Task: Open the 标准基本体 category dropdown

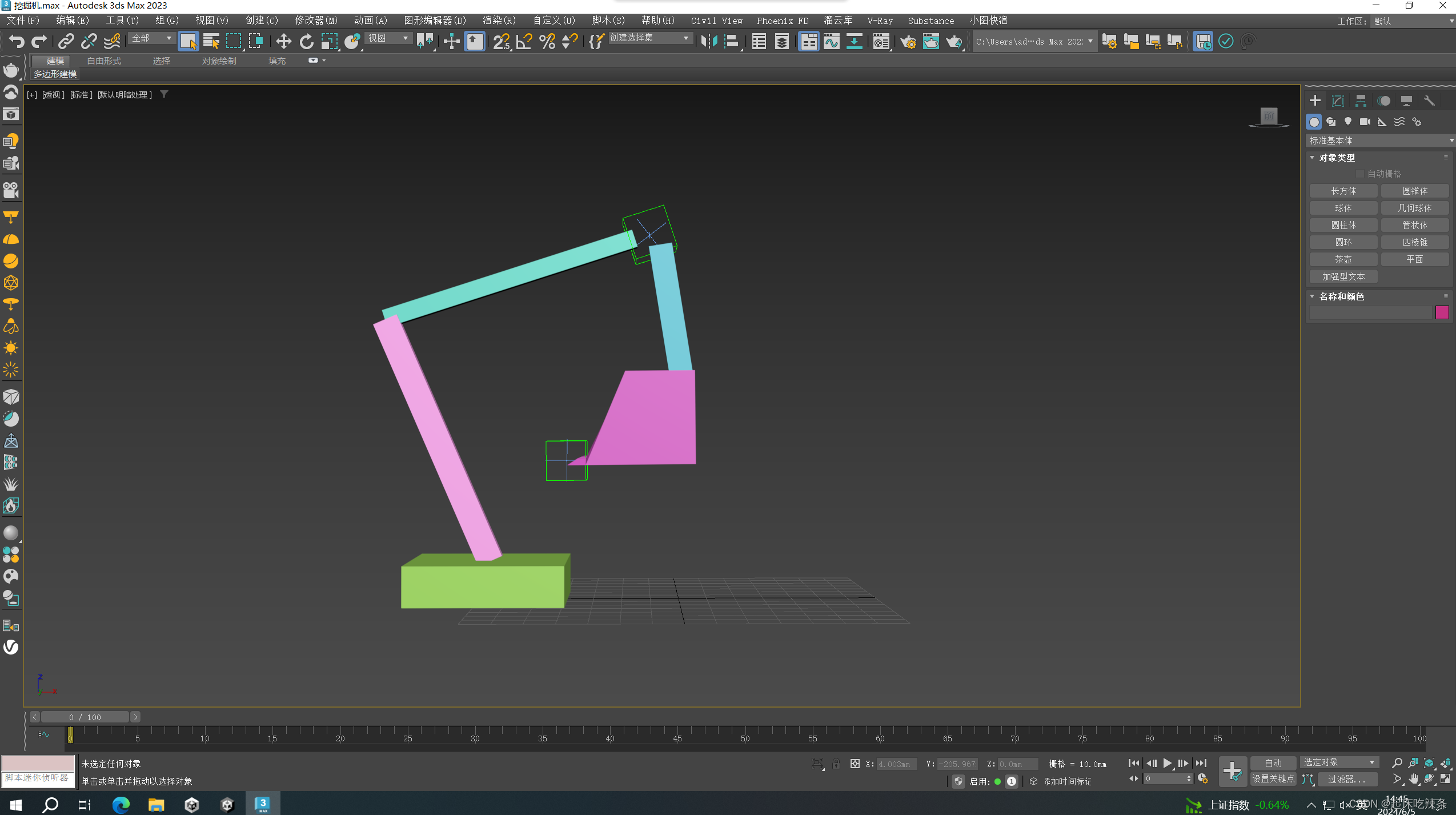Action: click(x=1380, y=140)
